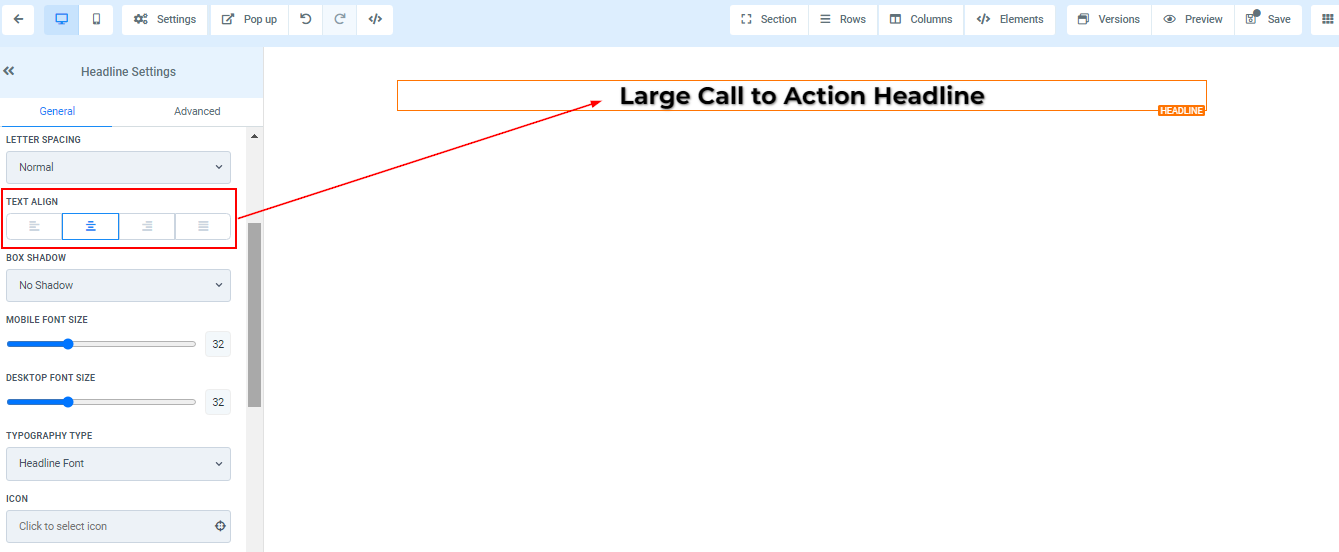Click the Desktop Font Size slider
This screenshot has height=552, width=1339.
point(101,402)
